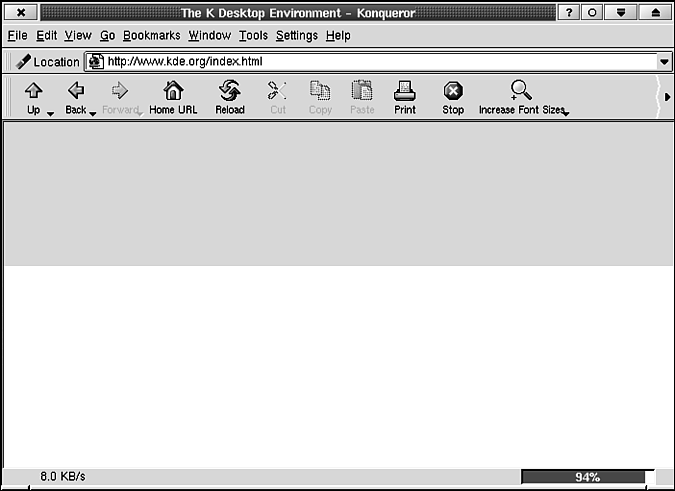Open the View menu

(78, 36)
